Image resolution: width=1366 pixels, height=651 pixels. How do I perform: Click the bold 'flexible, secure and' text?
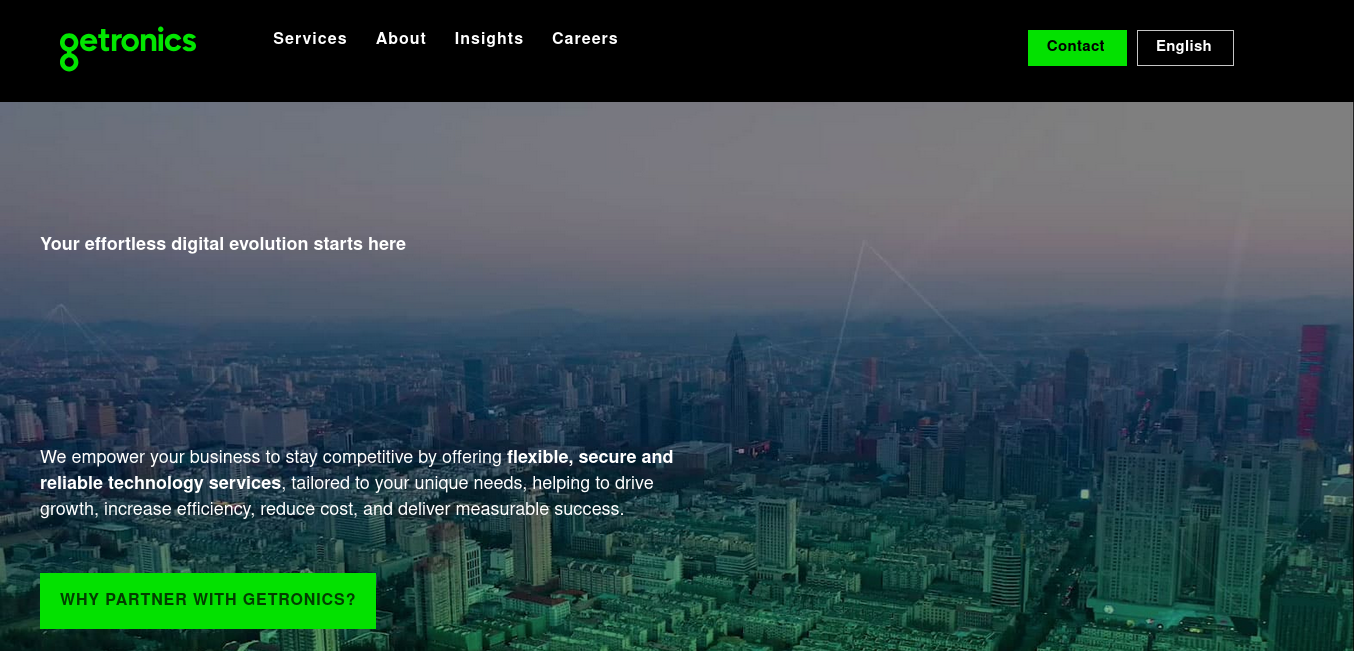tap(590, 457)
